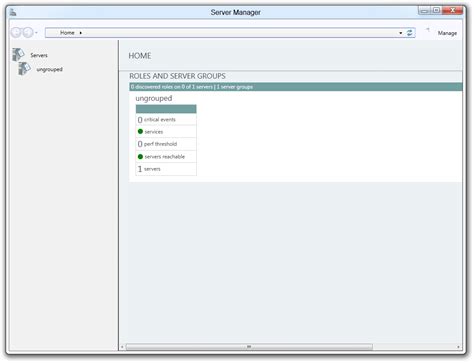
Task: Open the critical events row
Action: [x=166, y=119]
